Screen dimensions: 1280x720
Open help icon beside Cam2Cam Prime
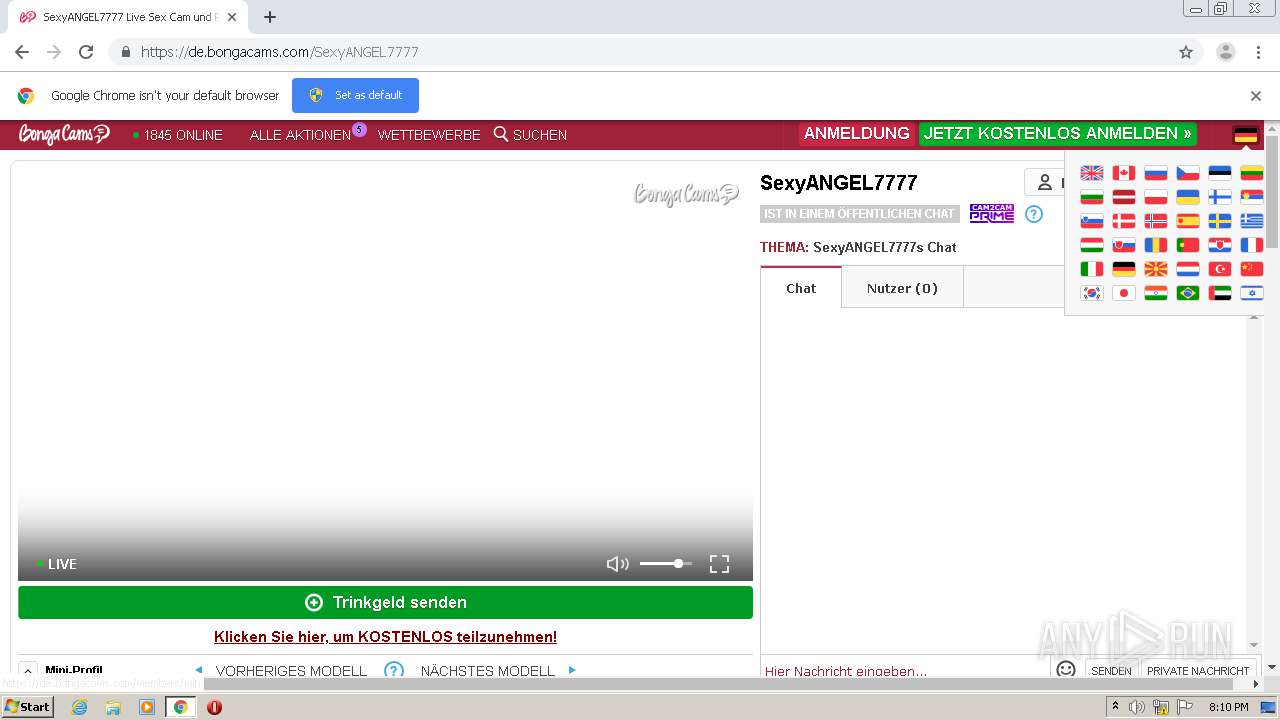1034,214
